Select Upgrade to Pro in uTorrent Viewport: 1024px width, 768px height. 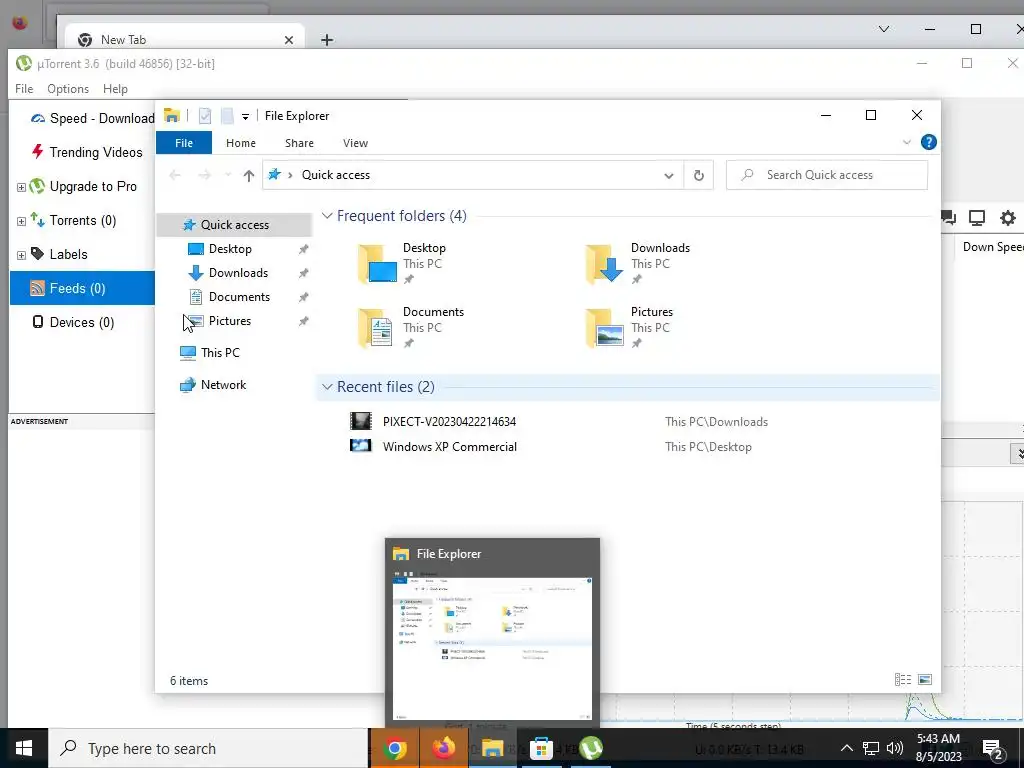tap(82, 186)
